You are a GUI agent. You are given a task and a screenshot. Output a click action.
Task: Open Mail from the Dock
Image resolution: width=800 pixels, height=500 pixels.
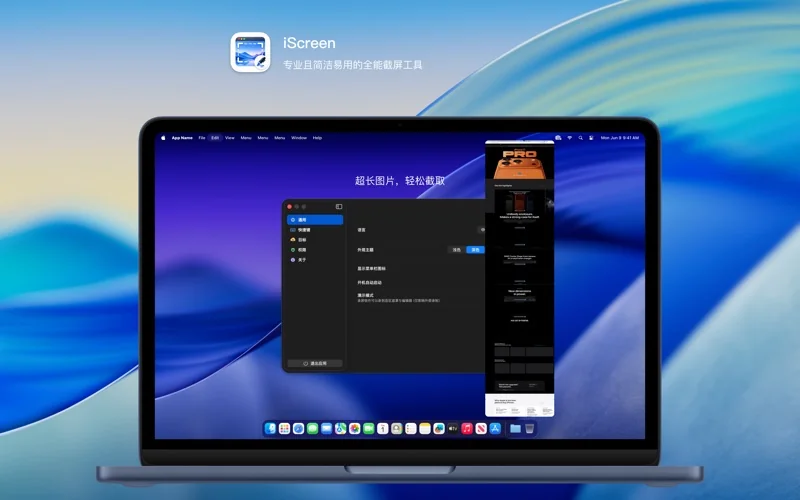327,429
